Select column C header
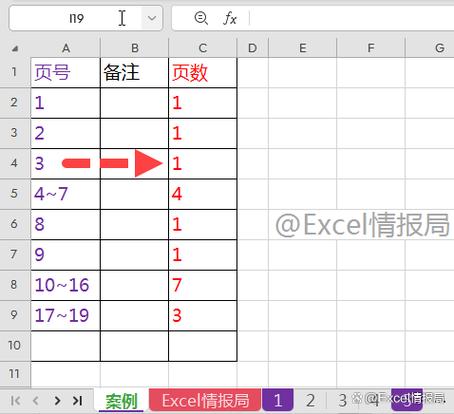 (x=203, y=48)
